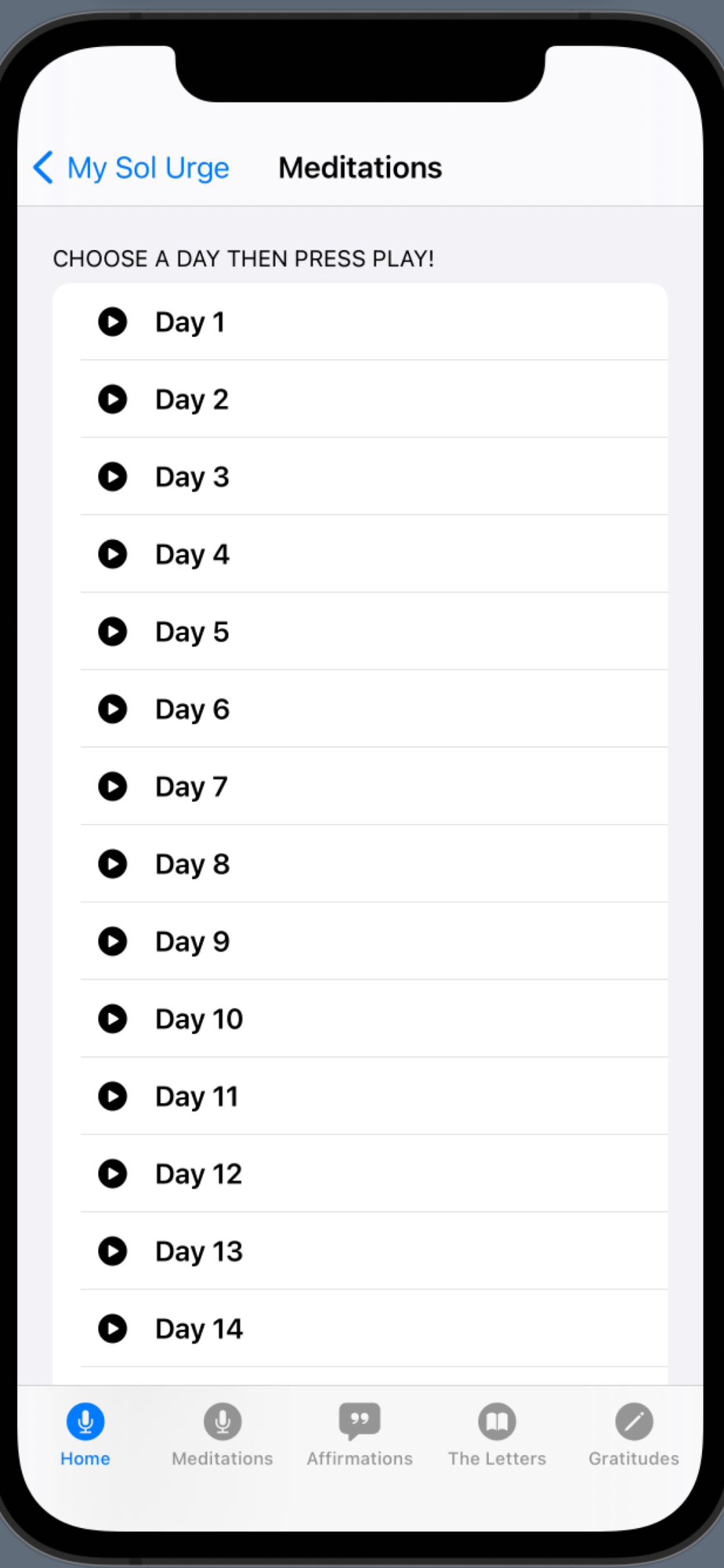724x1568 pixels.
Task: Open the Meditations tab microphone icon
Action: (x=223, y=1421)
